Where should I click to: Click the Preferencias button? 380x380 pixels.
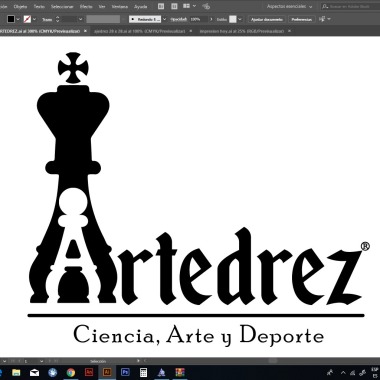click(302, 19)
